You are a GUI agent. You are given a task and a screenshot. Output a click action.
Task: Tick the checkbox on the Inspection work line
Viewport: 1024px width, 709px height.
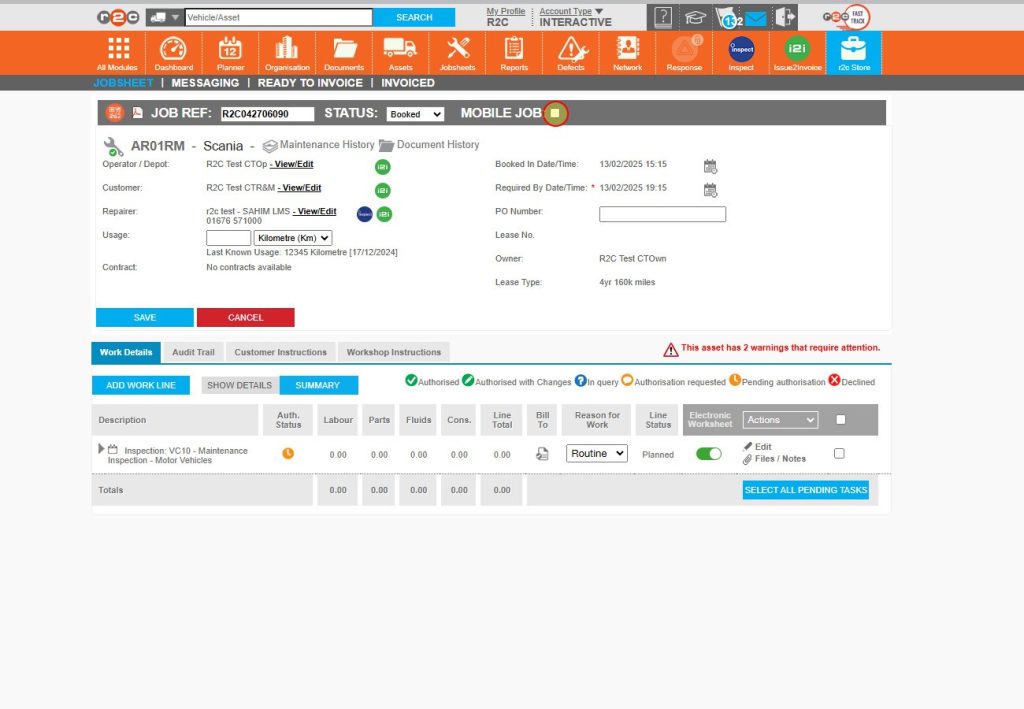(x=839, y=453)
